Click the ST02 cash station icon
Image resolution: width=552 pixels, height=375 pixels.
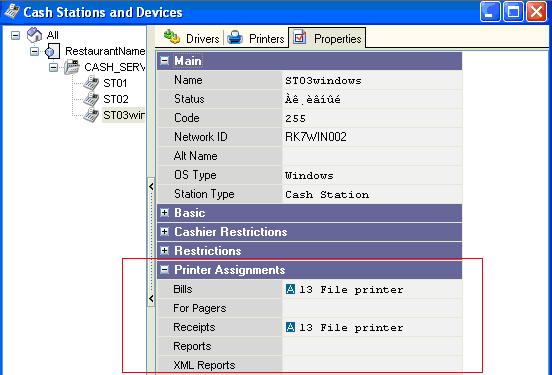[x=92, y=99]
